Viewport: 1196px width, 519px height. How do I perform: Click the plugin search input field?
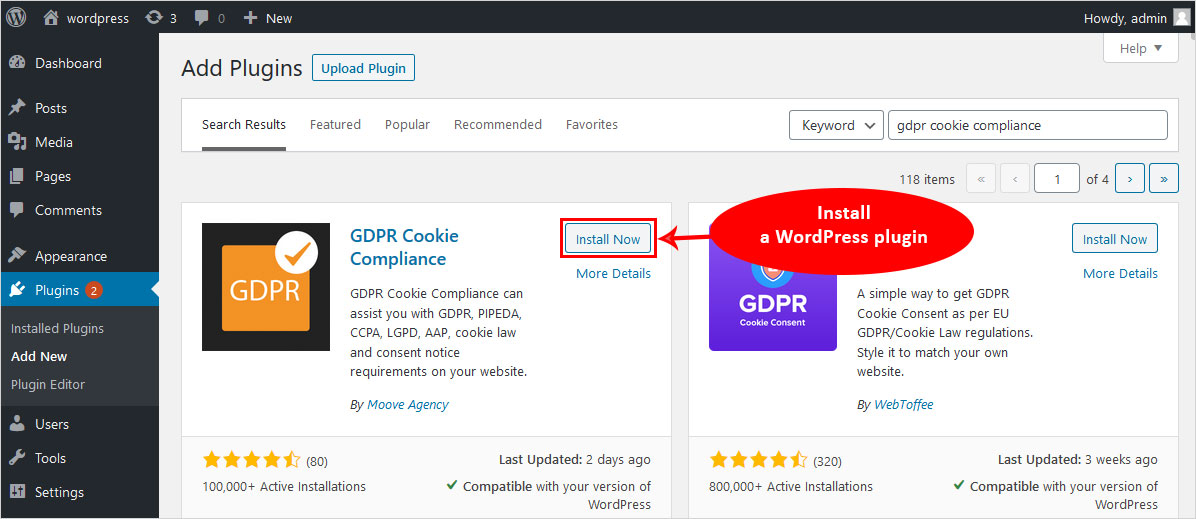click(x=1027, y=125)
